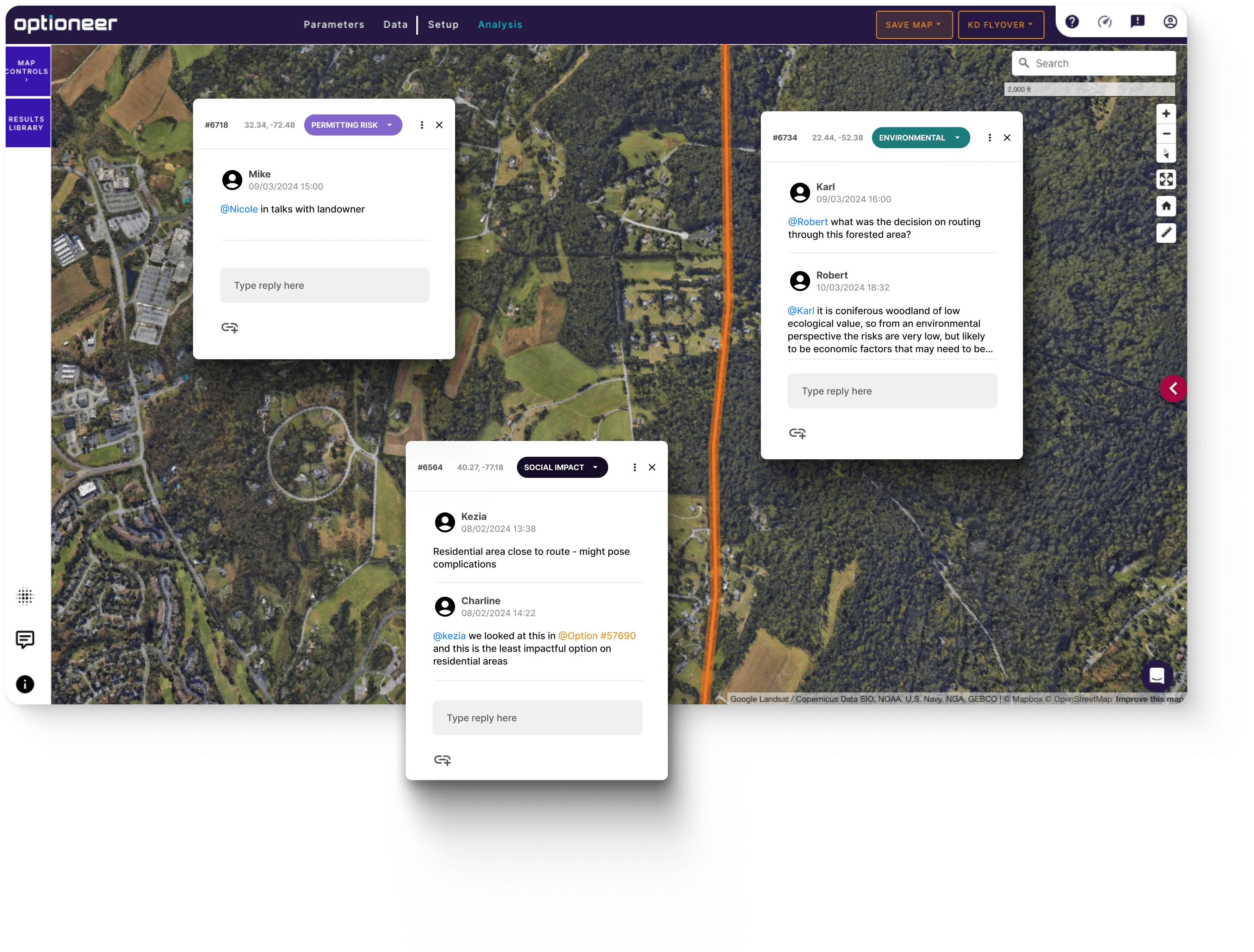This screenshot has height=952, width=1254.
Task: Click the info icon in sidebar
Action: click(x=25, y=684)
